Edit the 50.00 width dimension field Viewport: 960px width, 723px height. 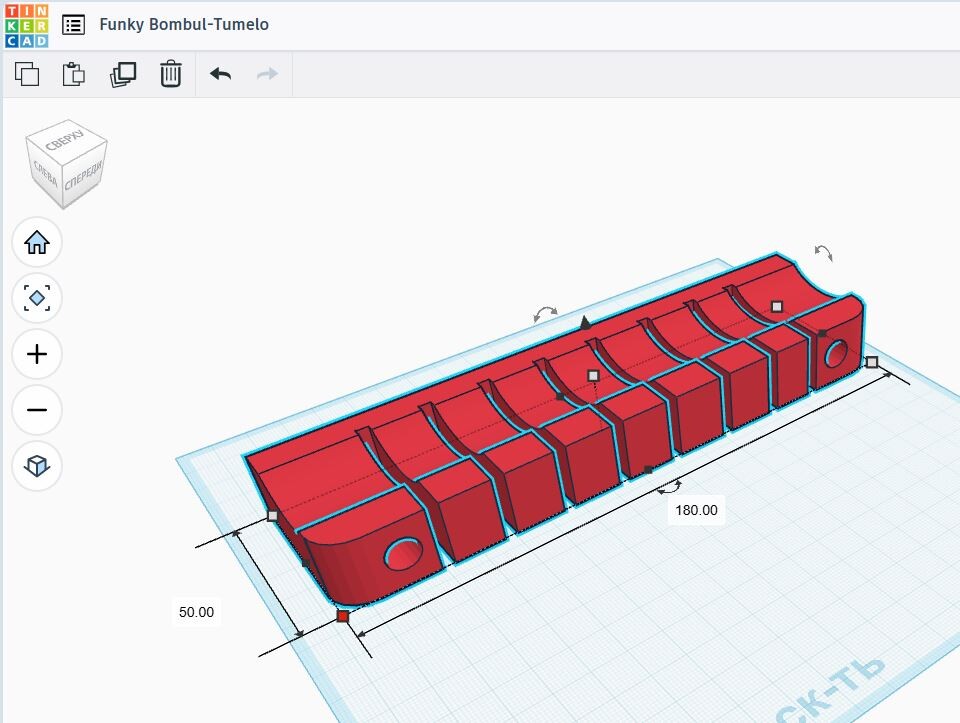click(196, 612)
